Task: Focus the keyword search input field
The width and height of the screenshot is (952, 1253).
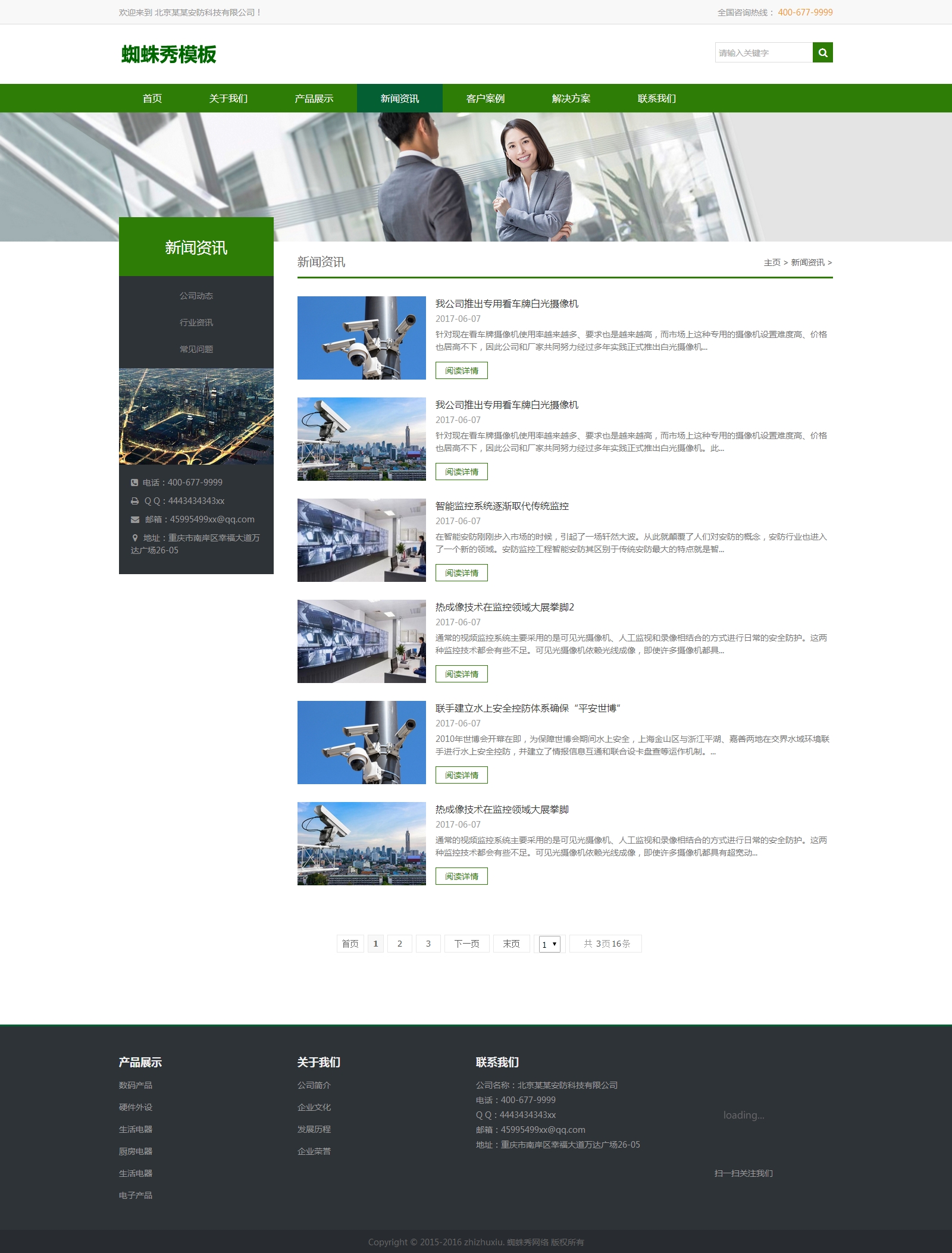Action: [763, 52]
